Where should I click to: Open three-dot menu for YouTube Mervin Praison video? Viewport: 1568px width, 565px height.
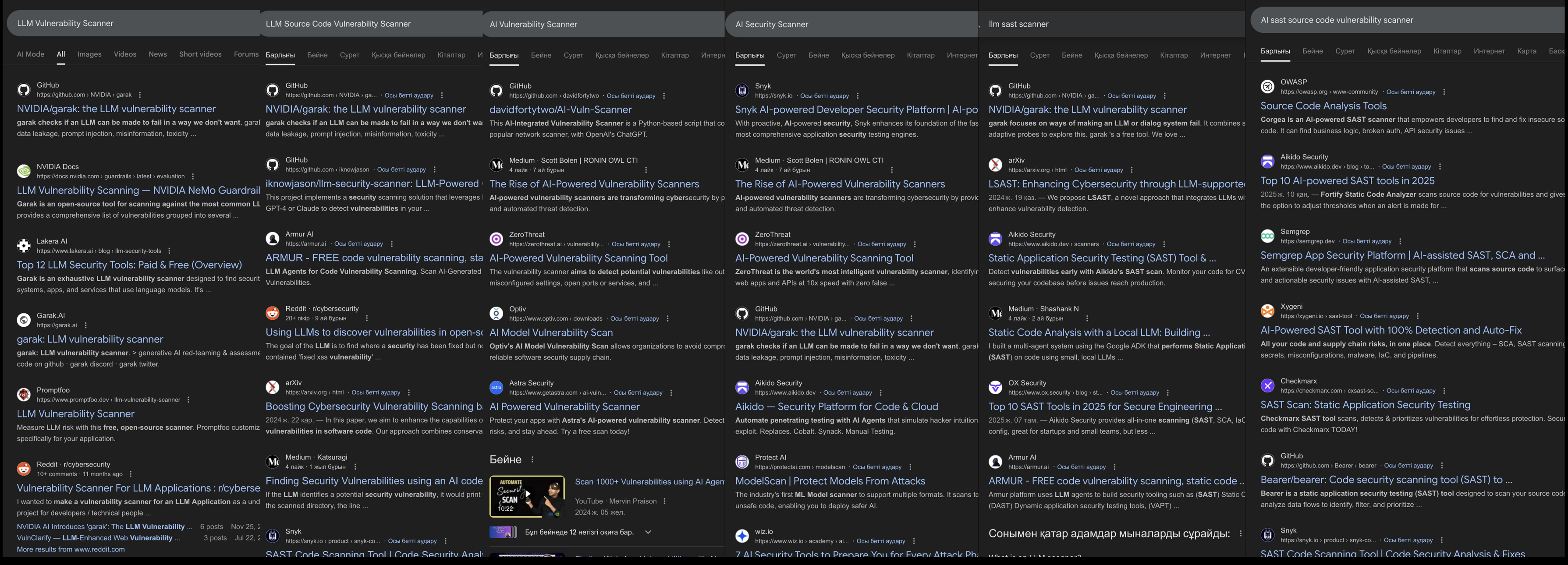[665, 501]
